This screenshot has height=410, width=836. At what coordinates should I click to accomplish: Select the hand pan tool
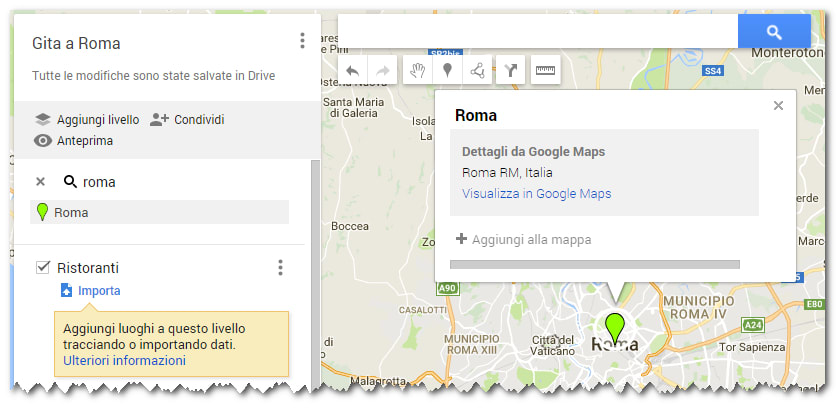coord(418,70)
